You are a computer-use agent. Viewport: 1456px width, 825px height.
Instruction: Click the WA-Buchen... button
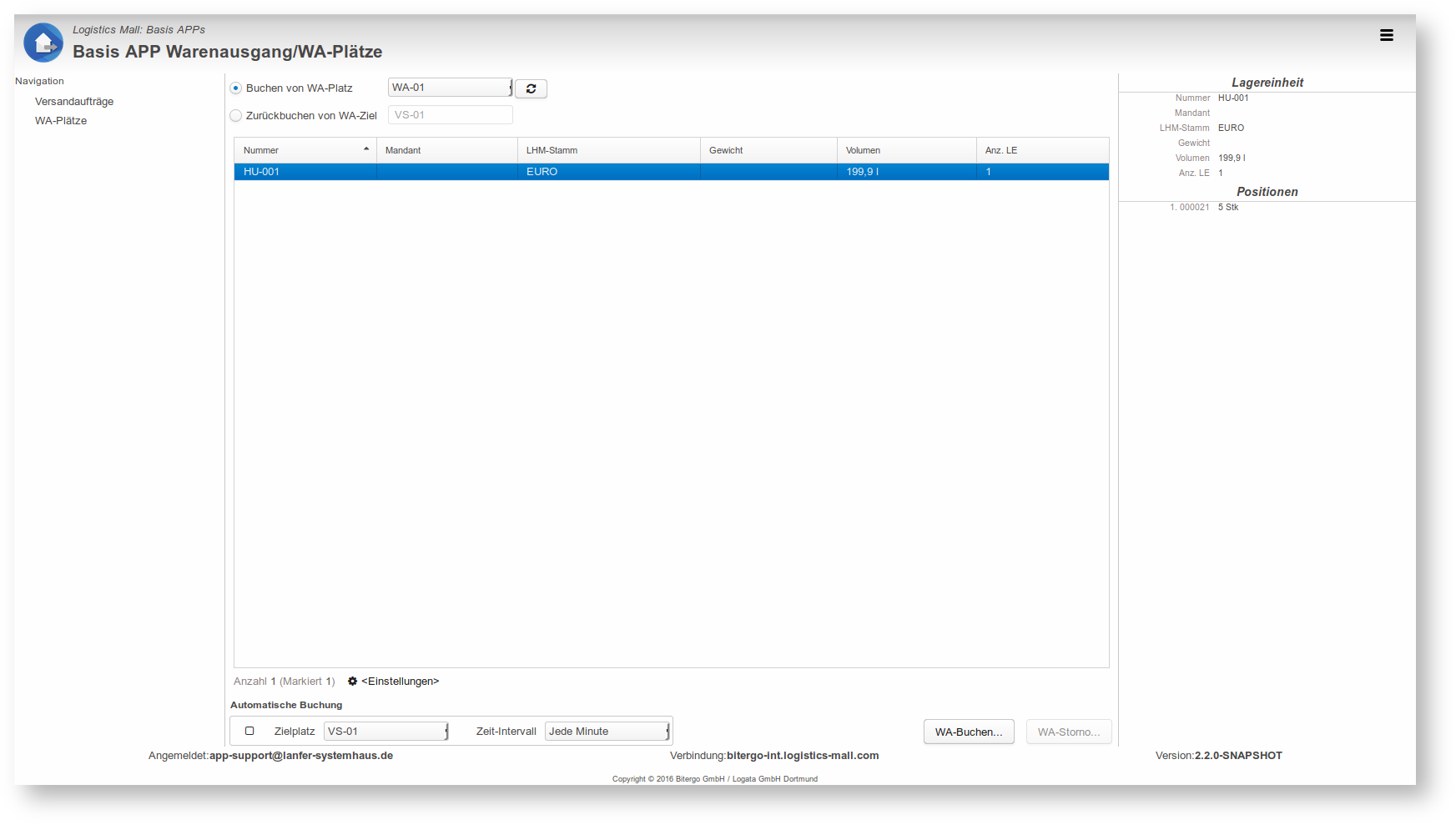[969, 732]
